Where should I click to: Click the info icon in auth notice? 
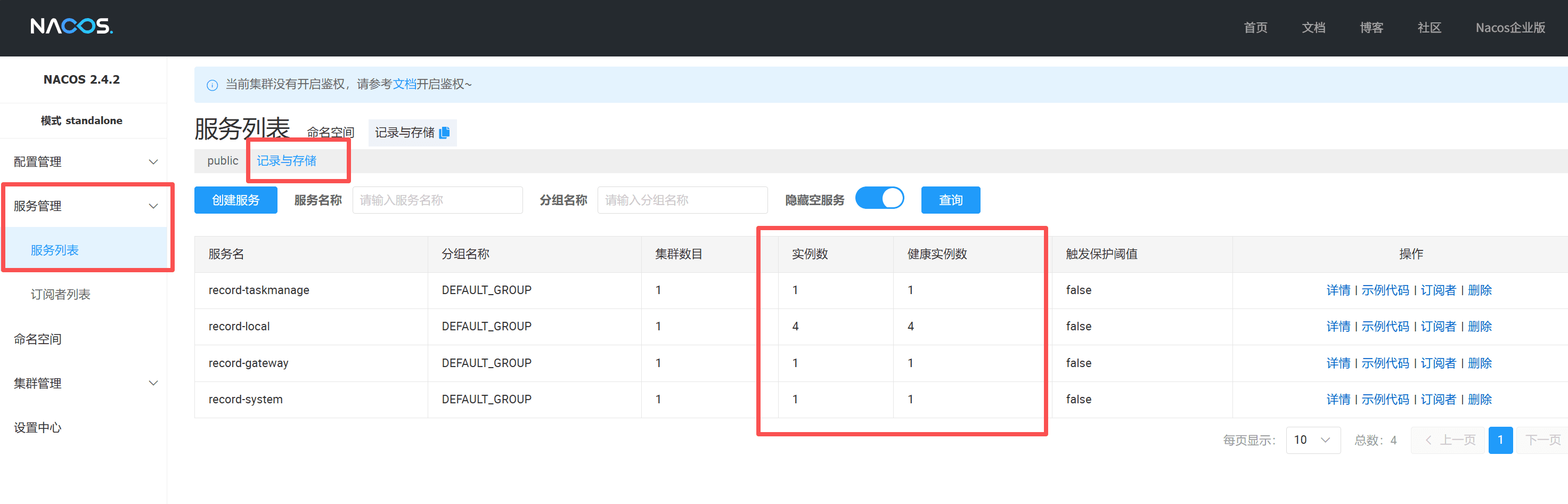[212, 85]
